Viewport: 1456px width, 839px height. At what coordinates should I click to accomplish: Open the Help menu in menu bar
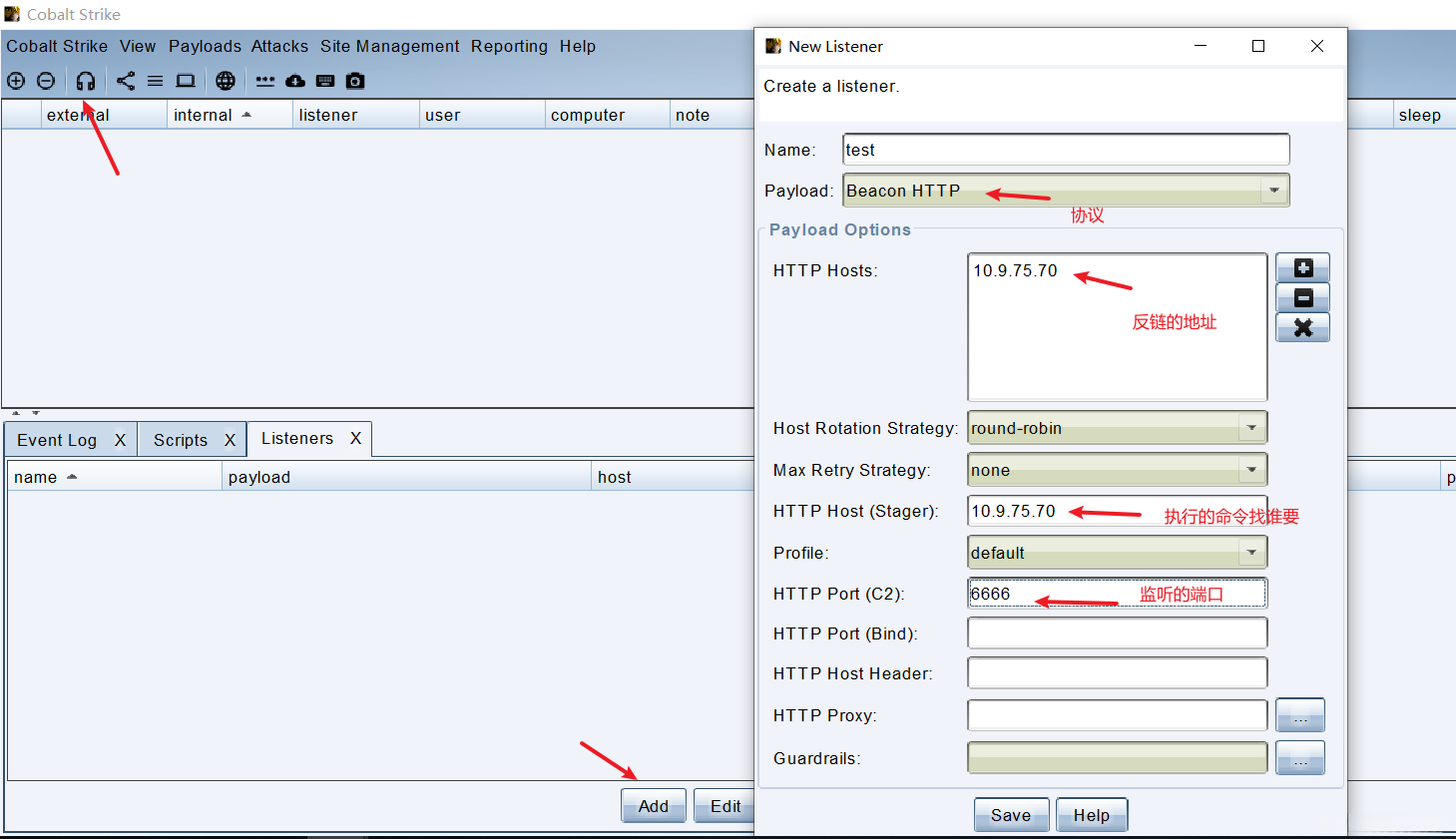[578, 46]
